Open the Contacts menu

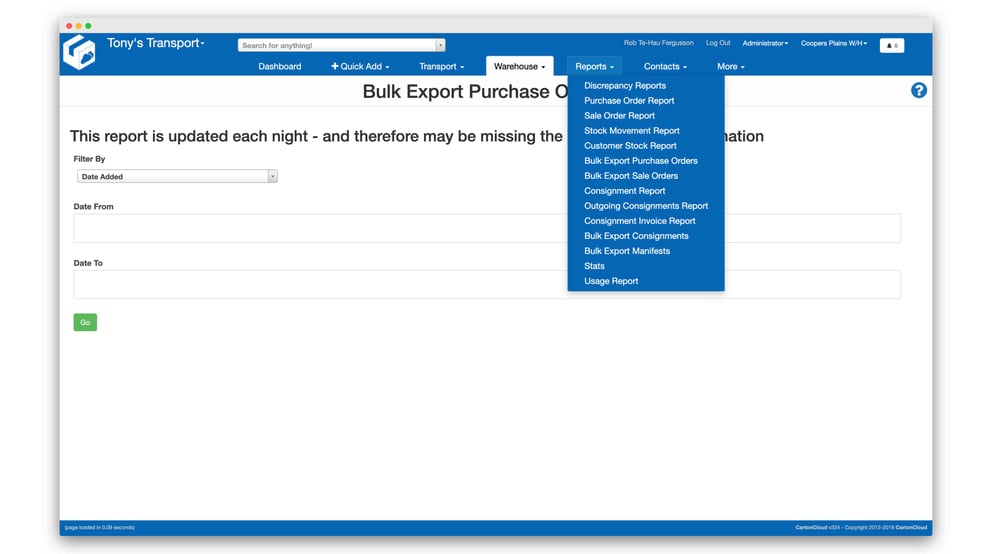point(665,66)
